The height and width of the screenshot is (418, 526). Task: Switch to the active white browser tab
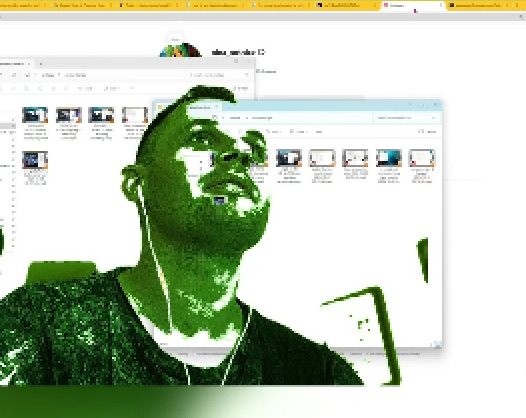413,5
